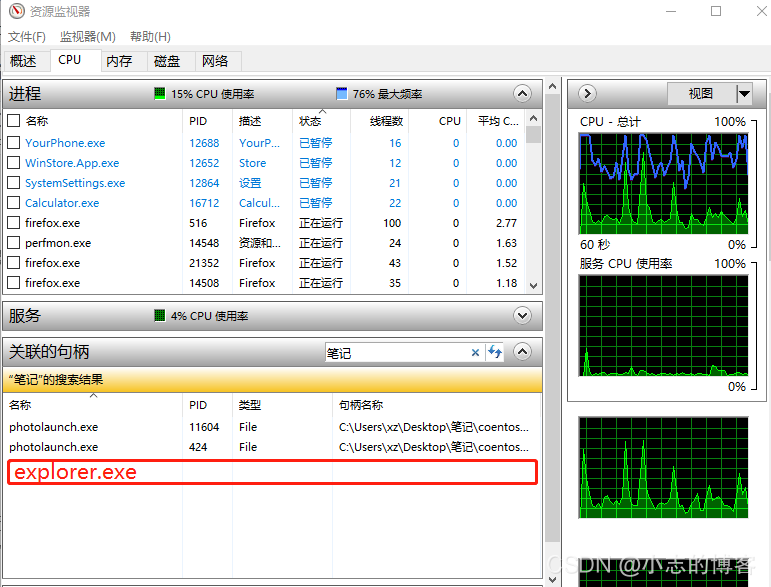
Task: Select Calculator.exe process name
Action: coord(62,203)
